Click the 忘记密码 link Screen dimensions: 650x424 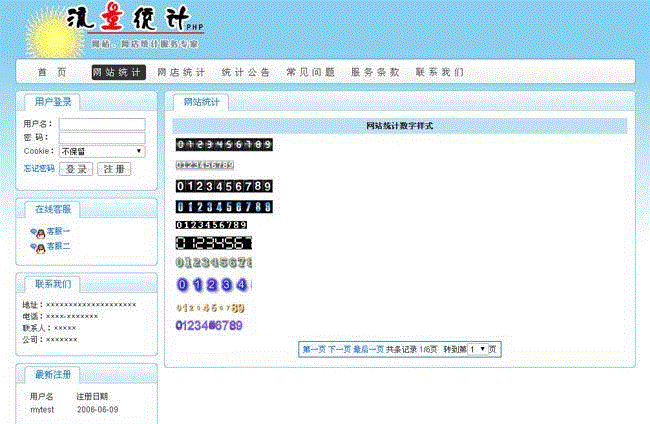coord(39,169)
